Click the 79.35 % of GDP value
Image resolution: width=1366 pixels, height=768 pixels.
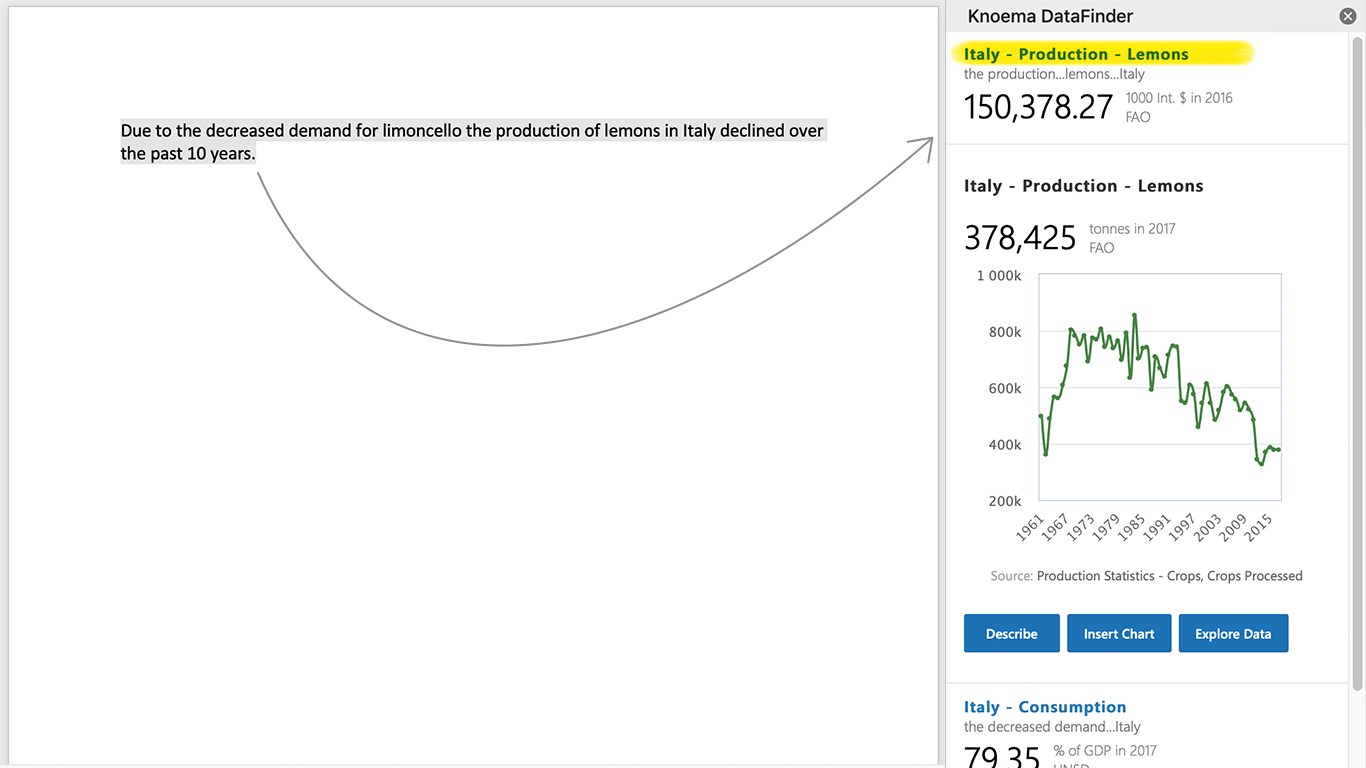click(x=1002, y=758)
